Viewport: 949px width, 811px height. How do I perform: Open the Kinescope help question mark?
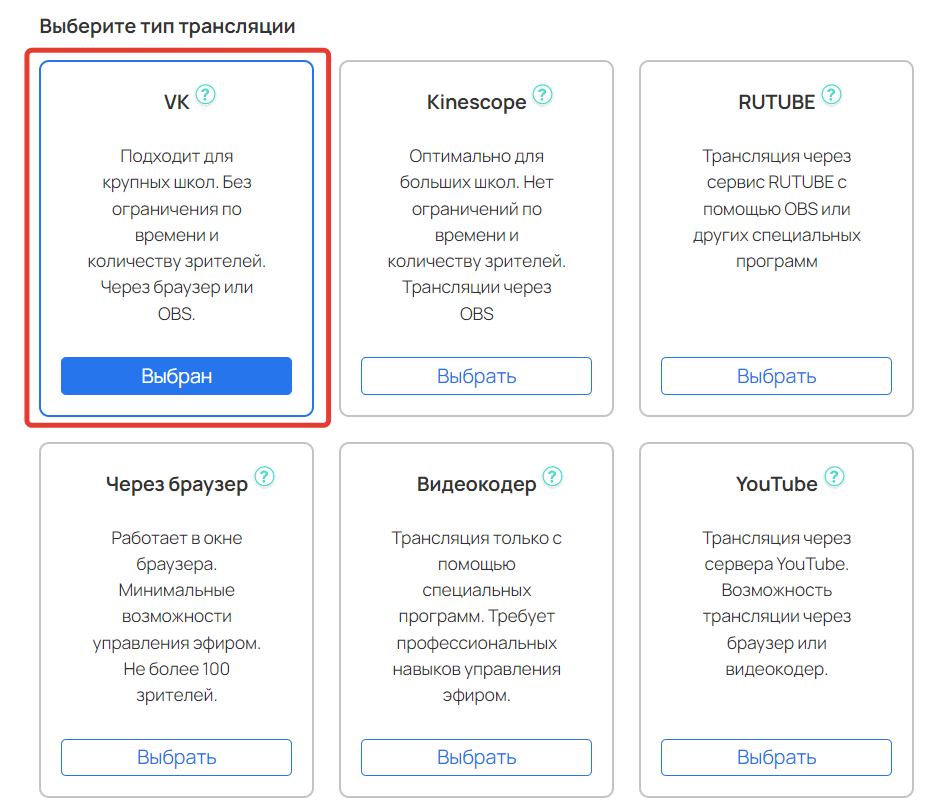(542, 95)
